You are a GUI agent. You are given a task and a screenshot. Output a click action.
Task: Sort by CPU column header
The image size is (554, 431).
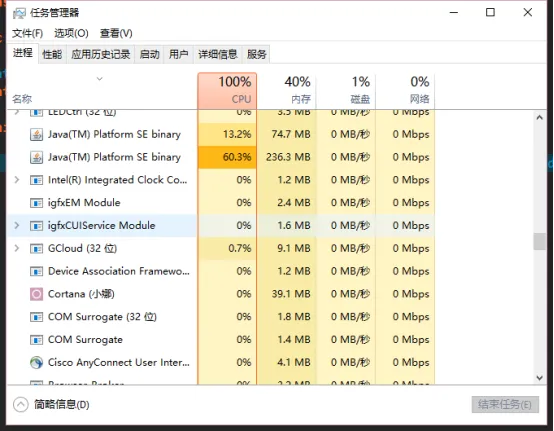click(x=227, y=91)
